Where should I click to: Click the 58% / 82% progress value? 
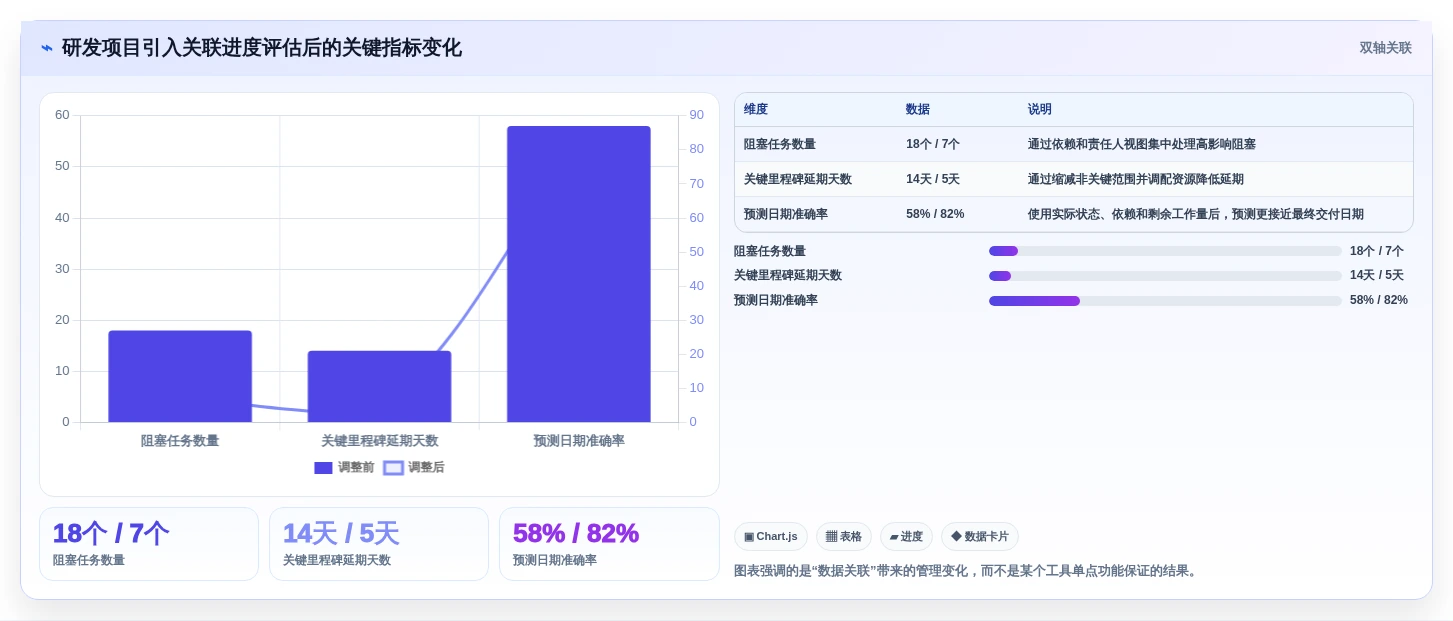click(x=1379, y=300)
